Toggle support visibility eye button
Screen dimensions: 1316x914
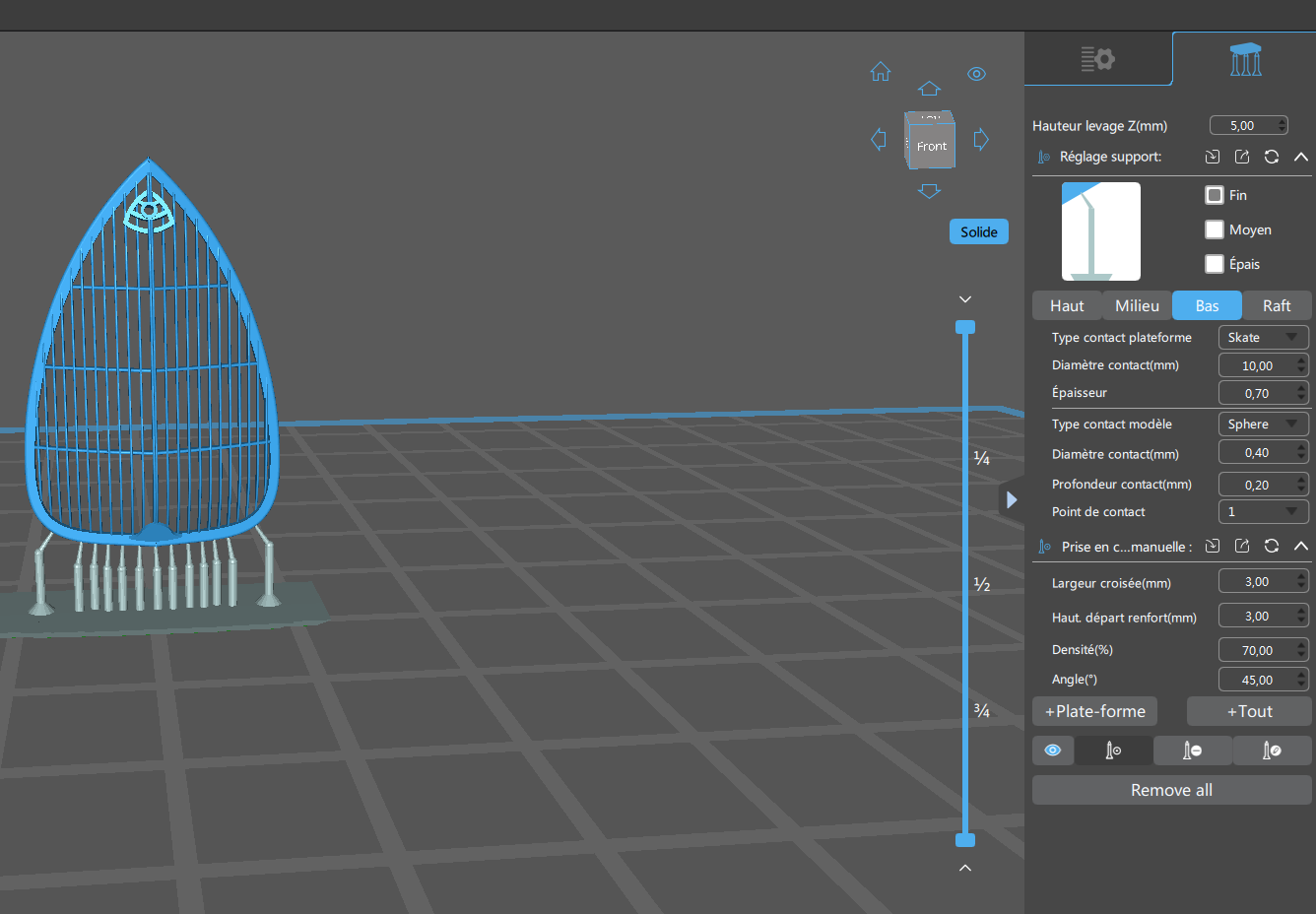click(1053, 751)
